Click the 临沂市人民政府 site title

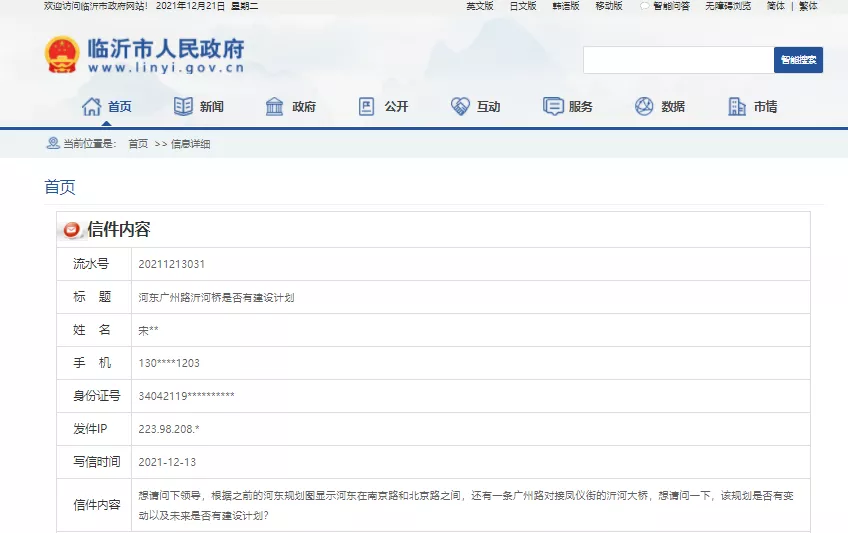pyautogui.click(x=166, y=49)
